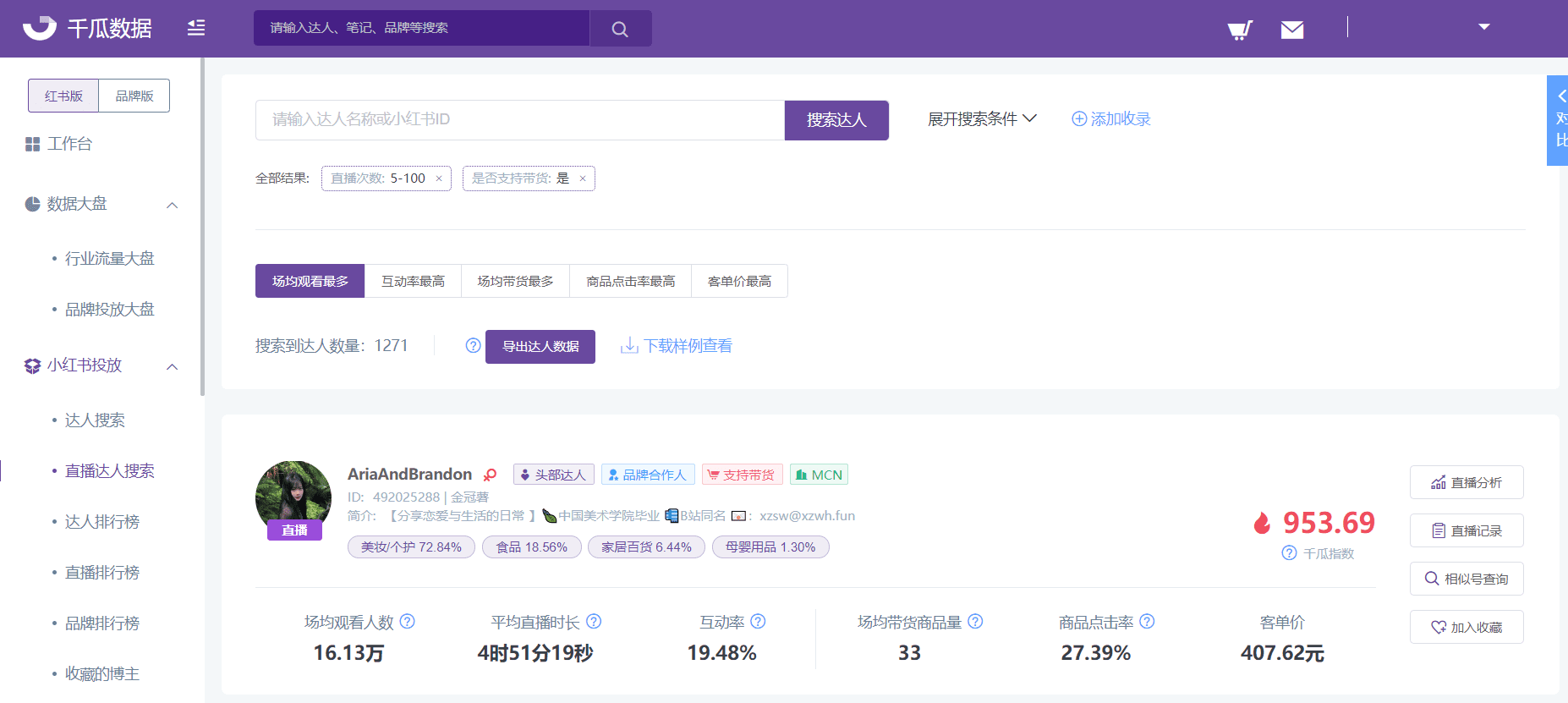Open the mail messages icon
This screenshot has height=703, width=1568.
coord(1292,30)
